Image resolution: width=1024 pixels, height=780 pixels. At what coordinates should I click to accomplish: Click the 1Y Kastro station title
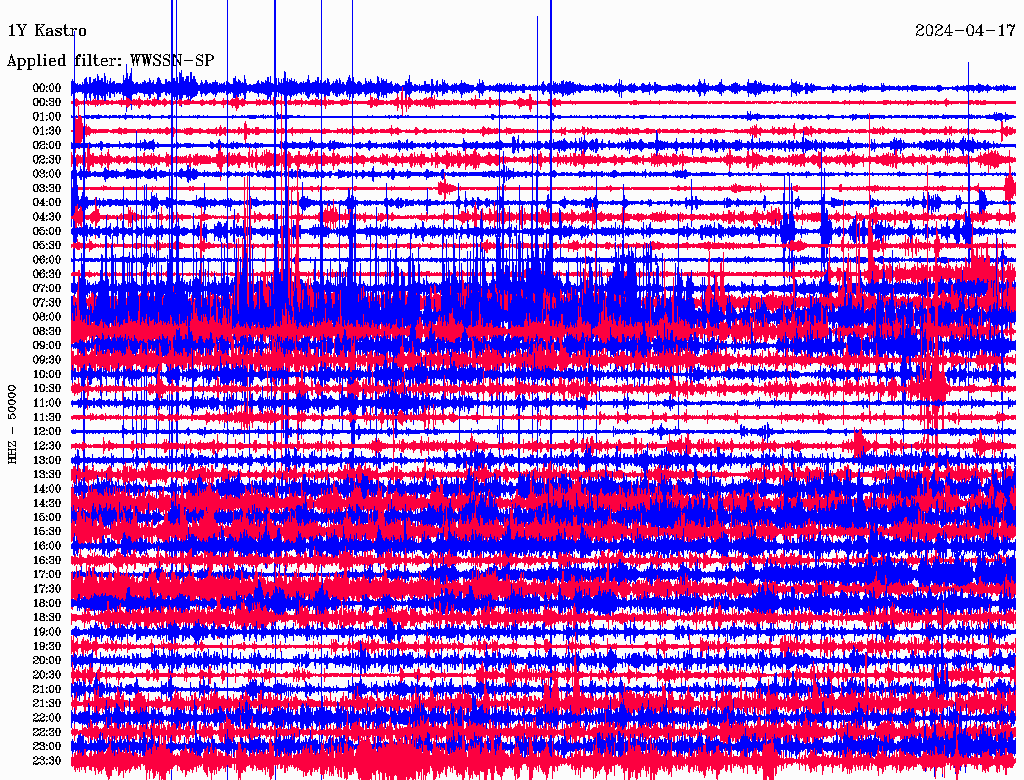pos(47,31)
